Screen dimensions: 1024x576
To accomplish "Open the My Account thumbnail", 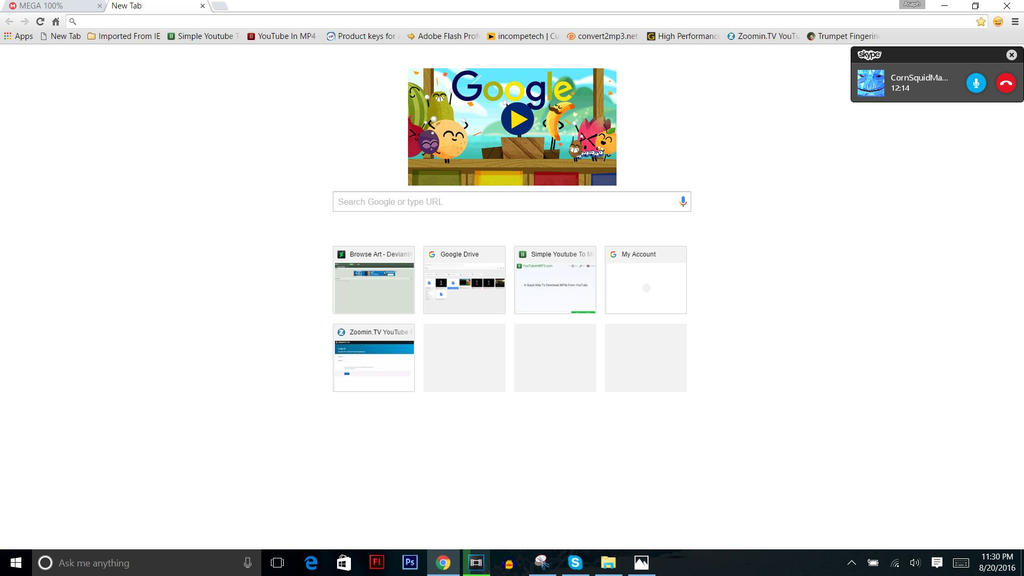I will 646,280.
